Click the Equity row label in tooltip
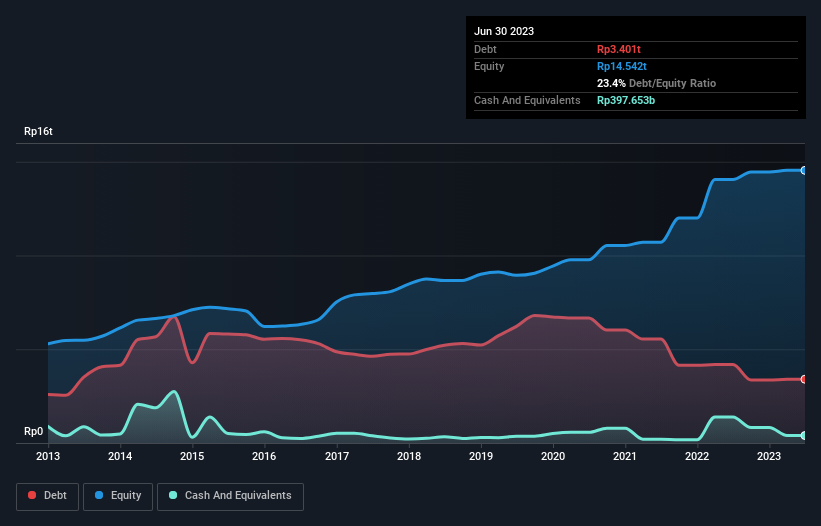The image size is (821, 526). pyautogui.click(x=489, y=66)
